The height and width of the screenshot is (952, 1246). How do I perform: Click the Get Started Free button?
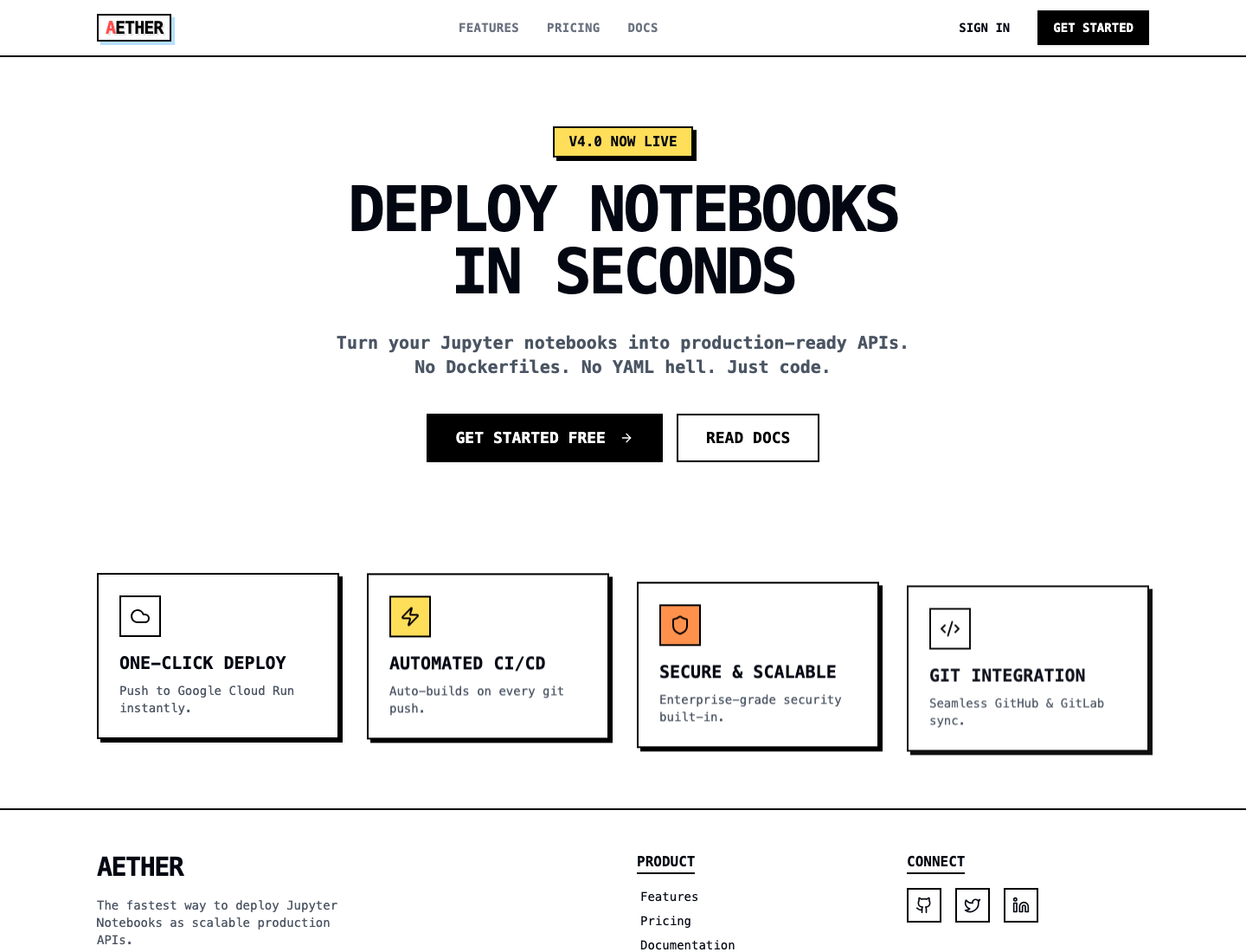[544, 438]
